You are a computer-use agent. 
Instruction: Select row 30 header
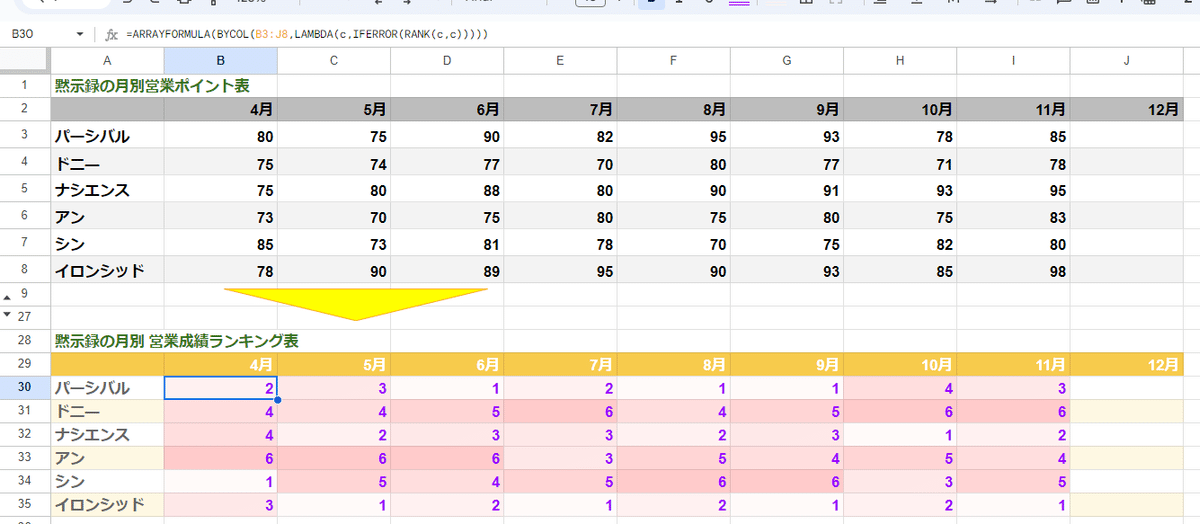tap(25, 387)
